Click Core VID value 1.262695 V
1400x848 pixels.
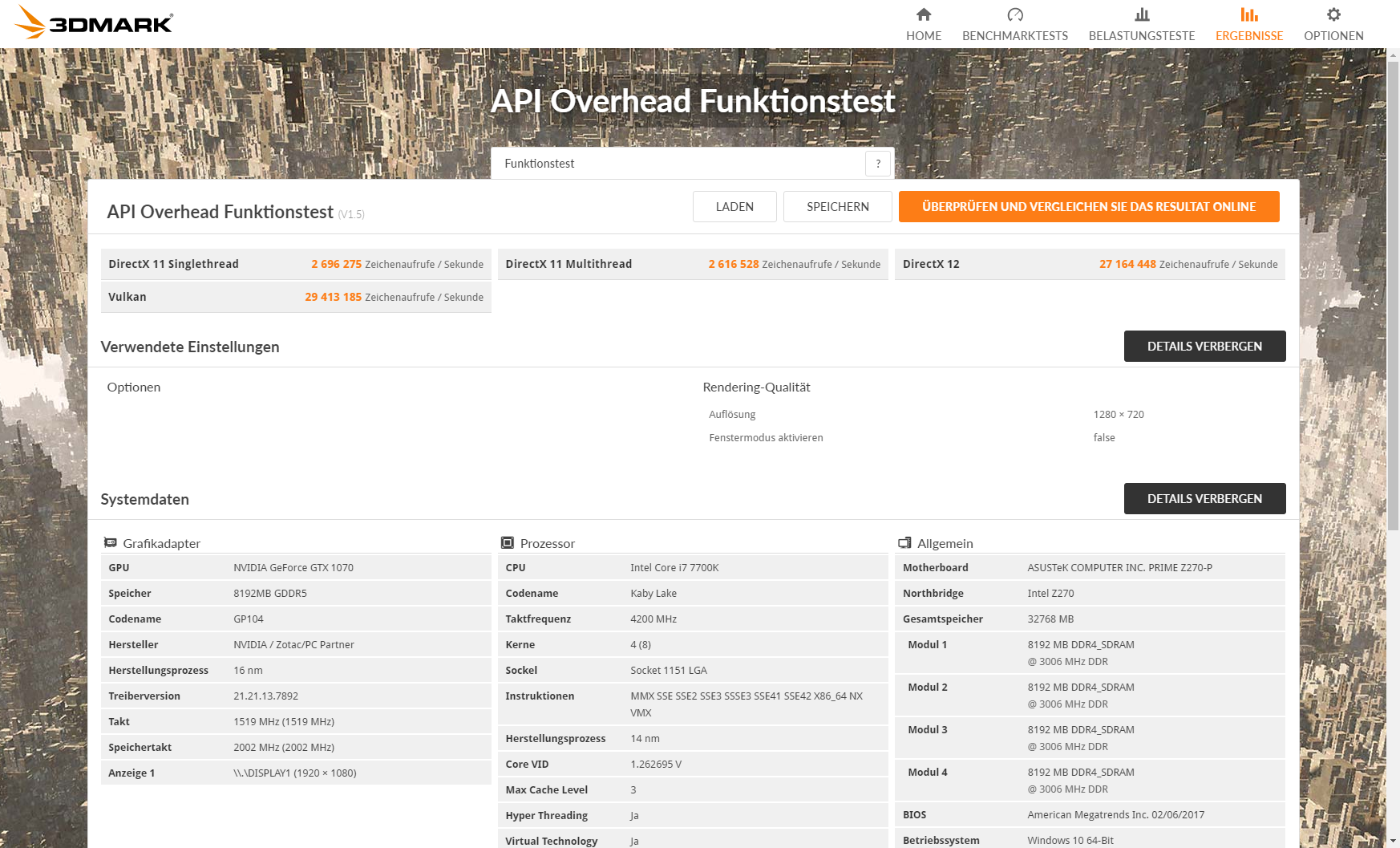(x=656, y=765)
